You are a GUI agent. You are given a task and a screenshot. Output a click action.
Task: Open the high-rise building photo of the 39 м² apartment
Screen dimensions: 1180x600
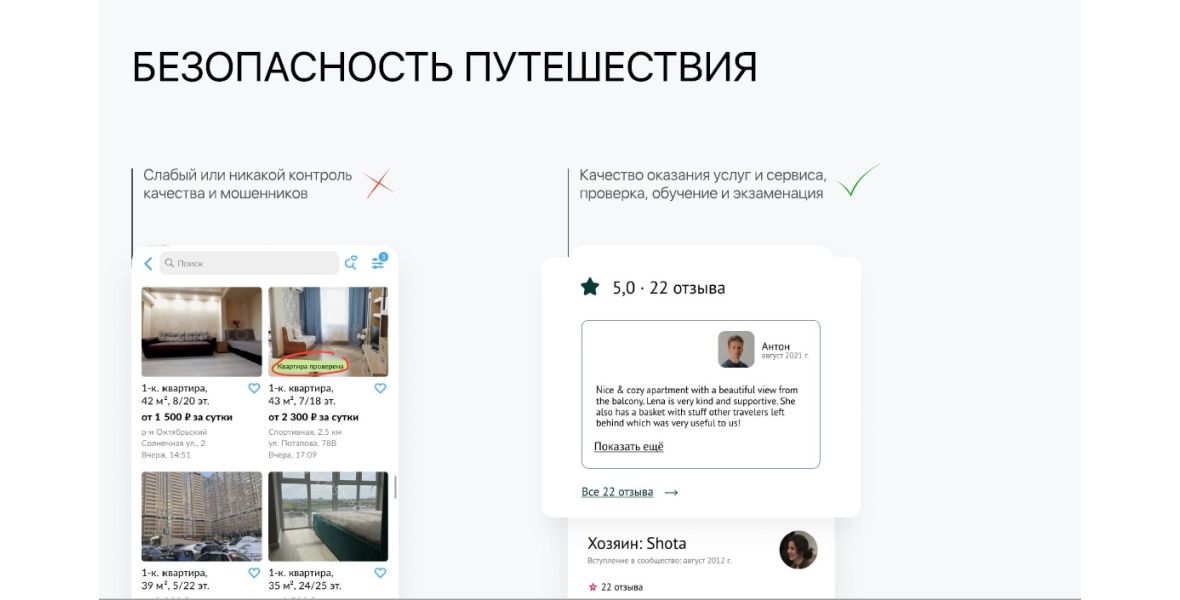(202, 516)
